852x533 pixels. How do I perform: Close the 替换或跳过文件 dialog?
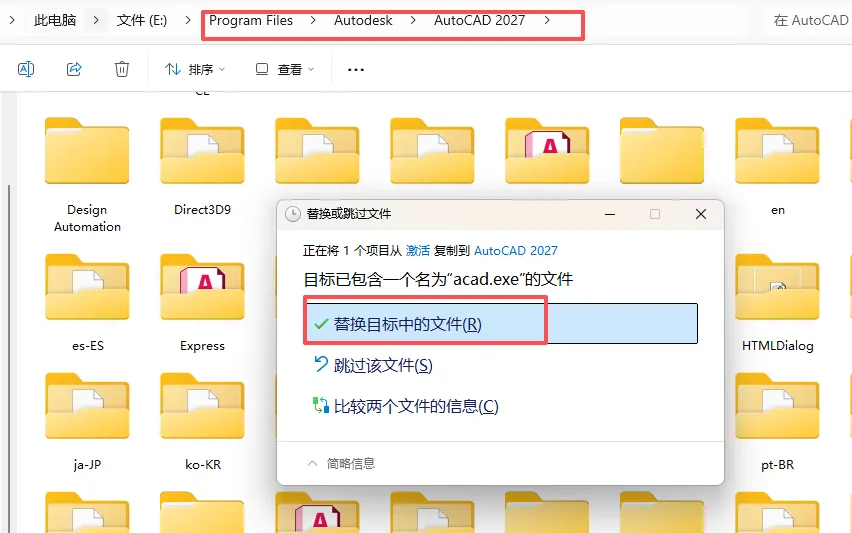[x=701, y=214]
